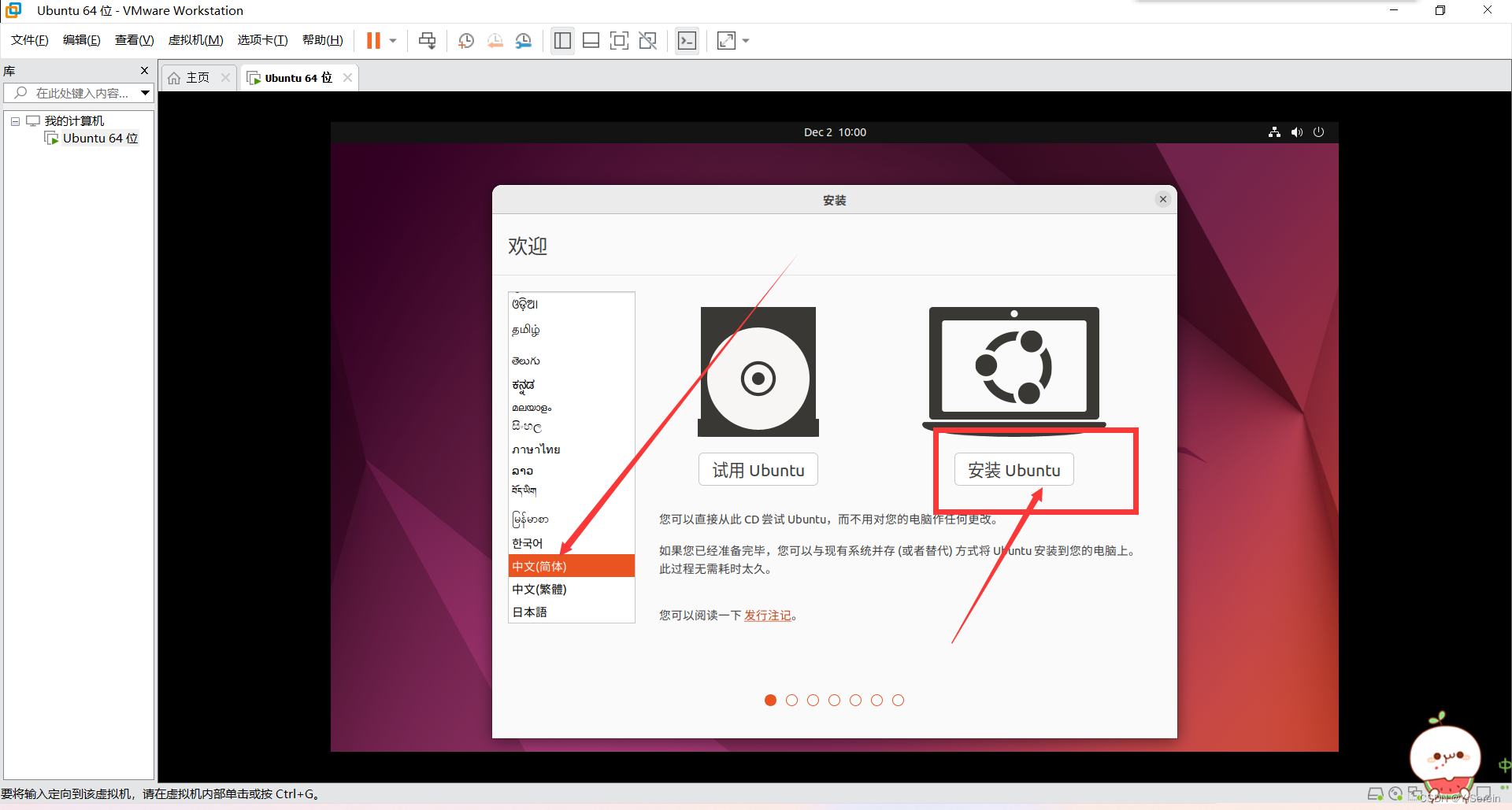1512x810 pixels.
Task: Click the CD/DVD device status icon
Action: [x=1395, y=794]
